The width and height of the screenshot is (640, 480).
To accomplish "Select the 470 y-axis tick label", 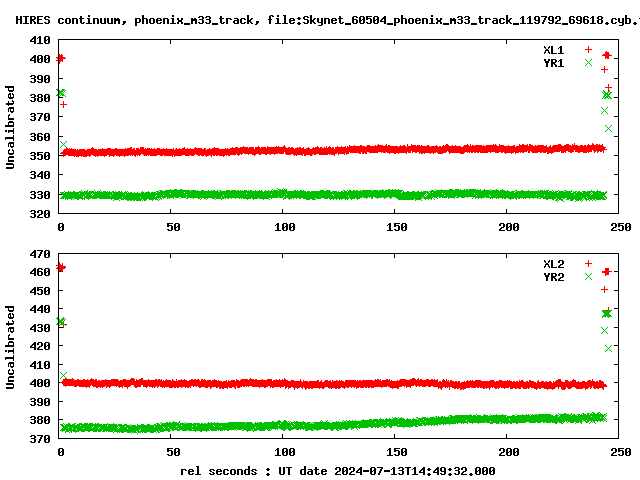I will coord(40,254).
